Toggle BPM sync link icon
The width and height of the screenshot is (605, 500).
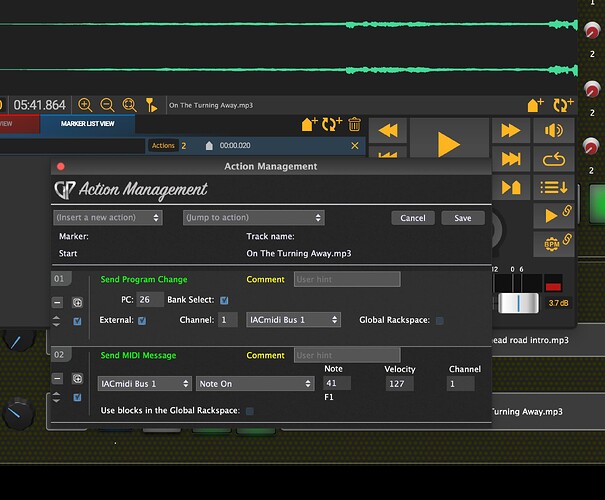tap(554, 243)
